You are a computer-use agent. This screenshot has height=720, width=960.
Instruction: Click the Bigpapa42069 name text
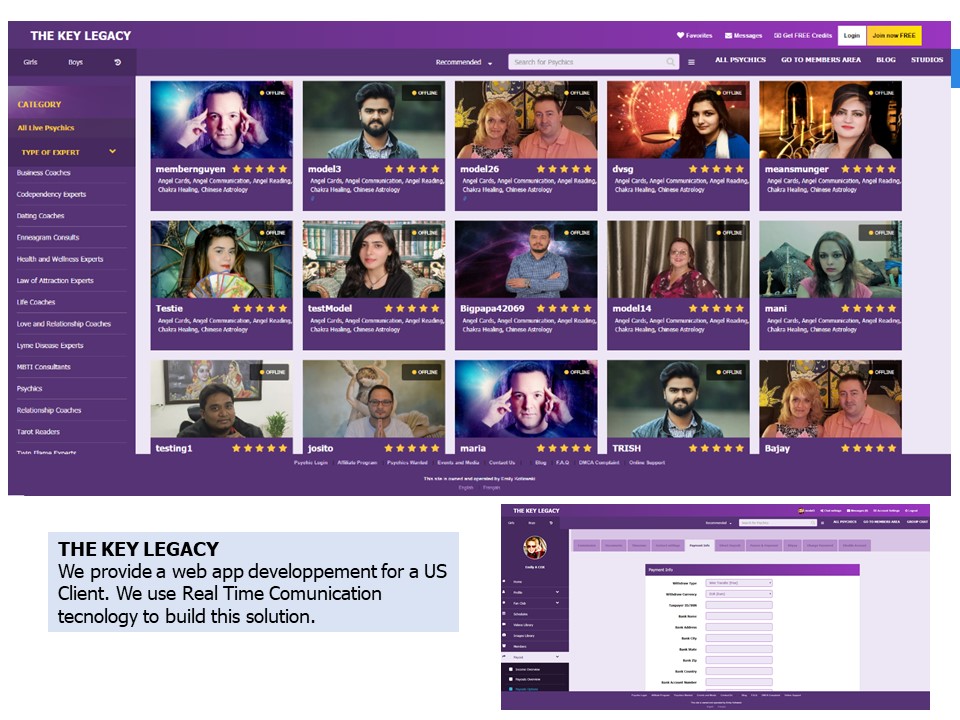pyautogui.click(x=492, y=309)
